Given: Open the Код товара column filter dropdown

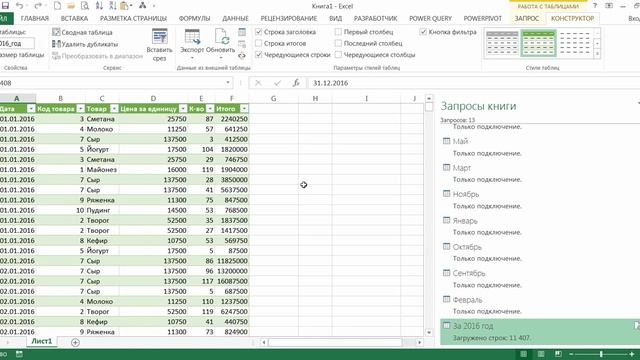Looking at the screenshot, I should (80, 109).
